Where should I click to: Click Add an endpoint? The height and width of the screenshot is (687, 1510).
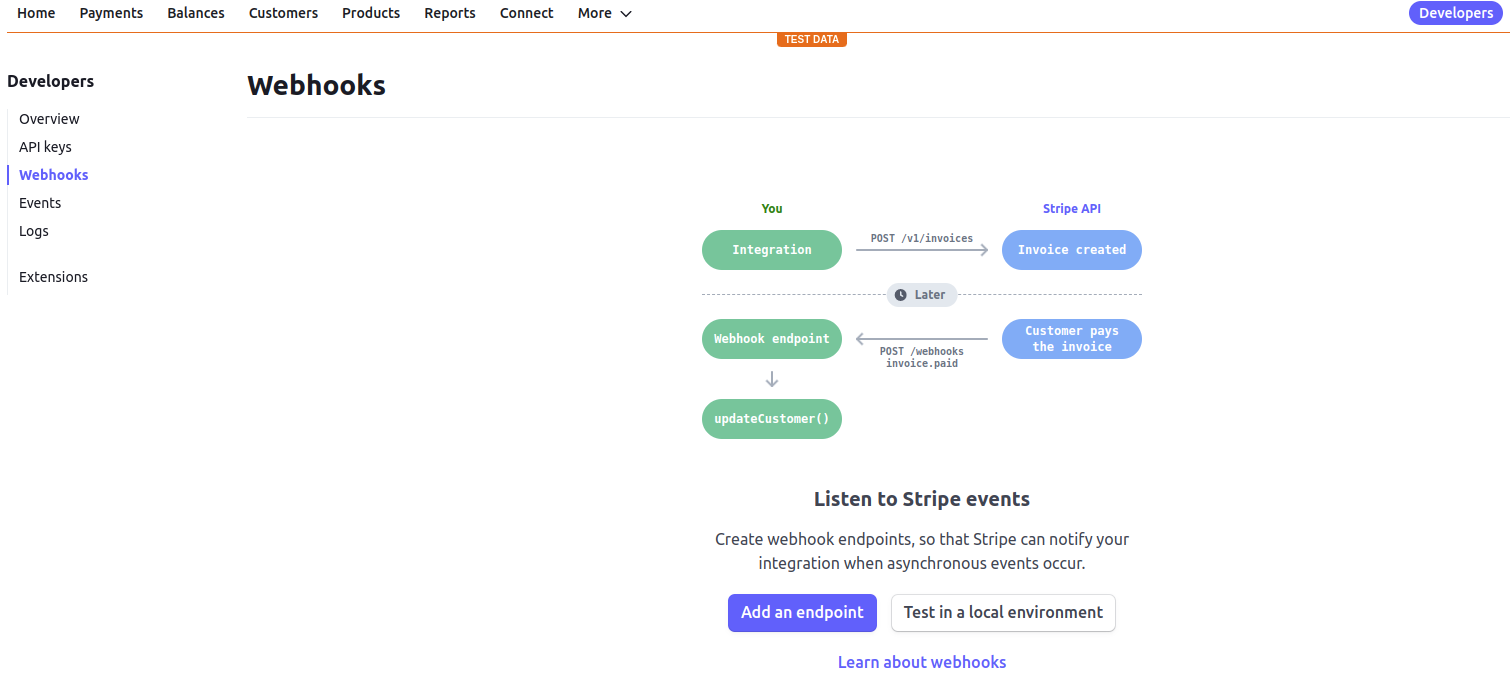802,612
